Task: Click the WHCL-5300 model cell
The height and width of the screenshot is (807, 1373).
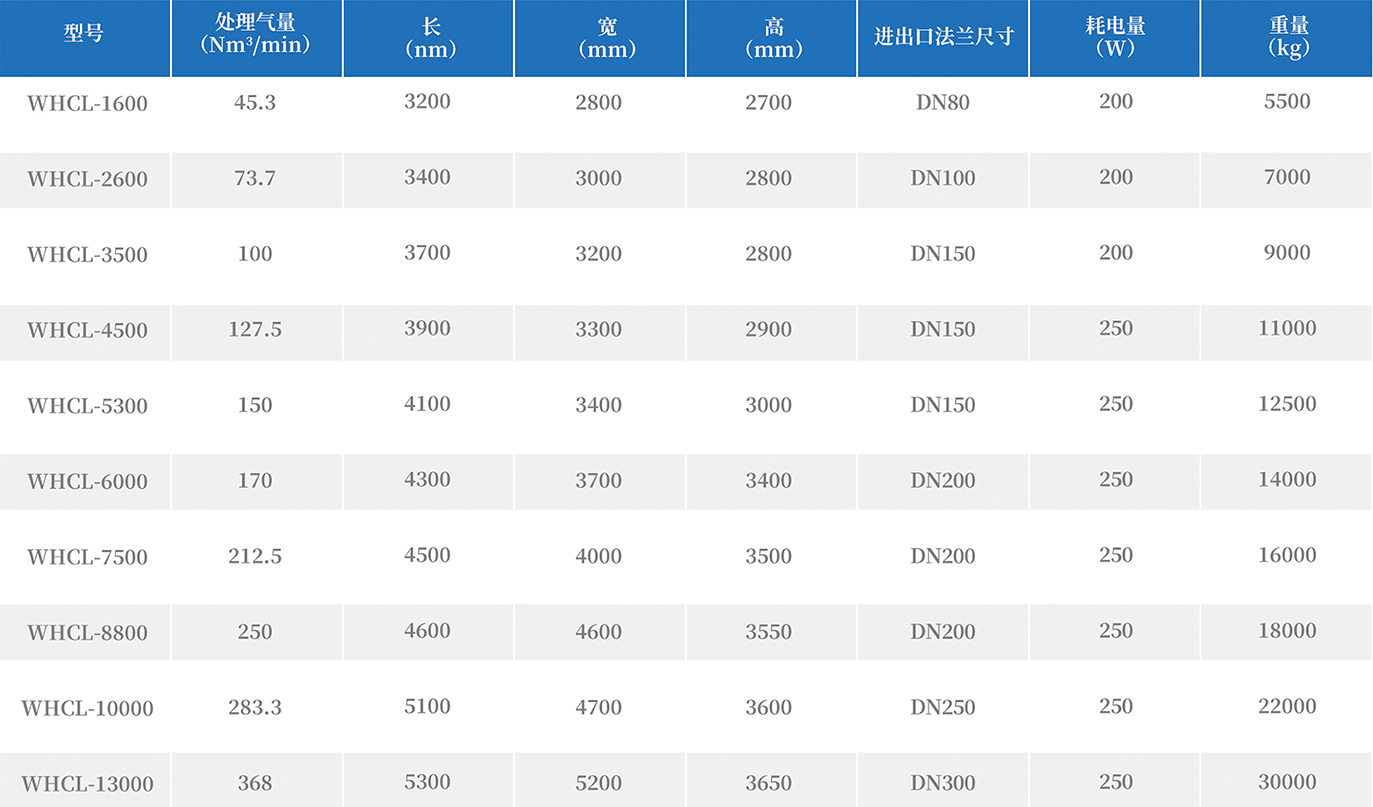Action: tap(87, 406)
